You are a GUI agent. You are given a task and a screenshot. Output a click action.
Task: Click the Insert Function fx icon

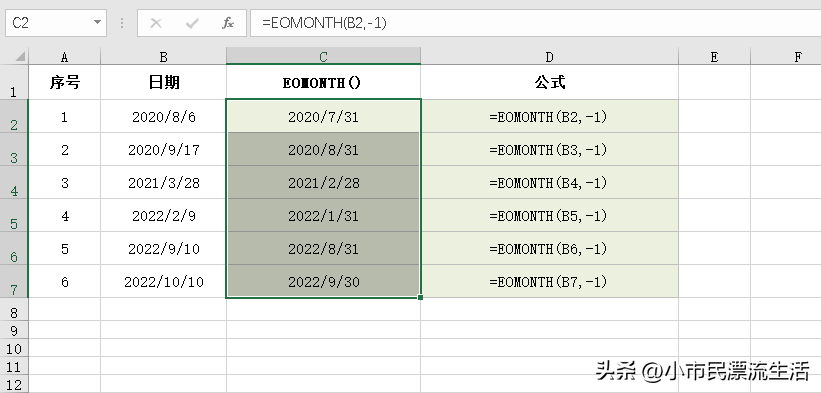coord(228,23)
